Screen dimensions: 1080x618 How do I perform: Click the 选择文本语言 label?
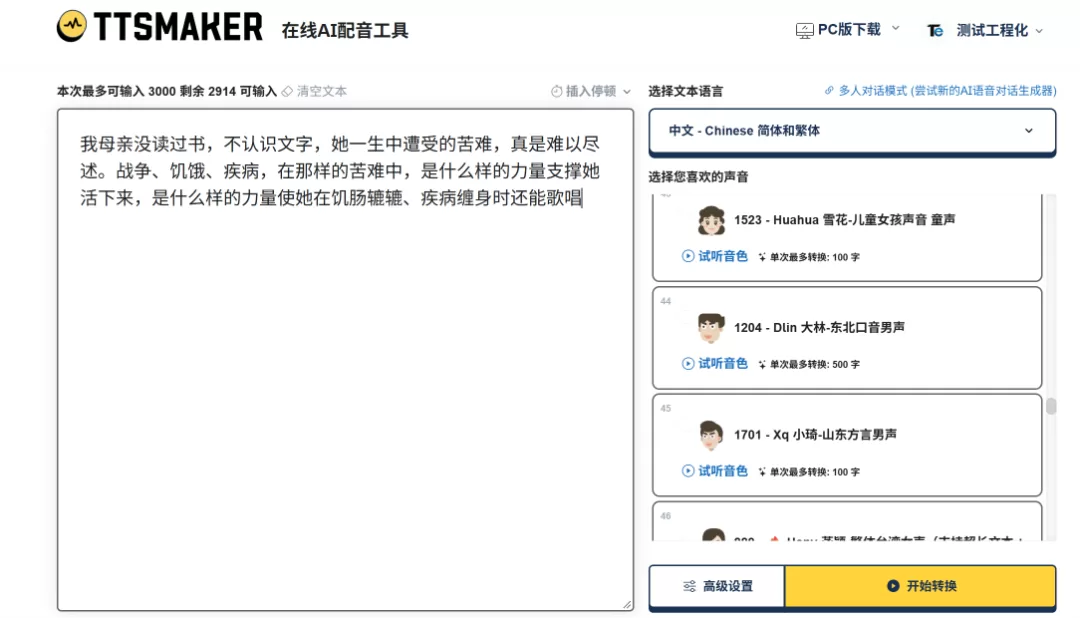pyautogui.click(x=685, y=91)
